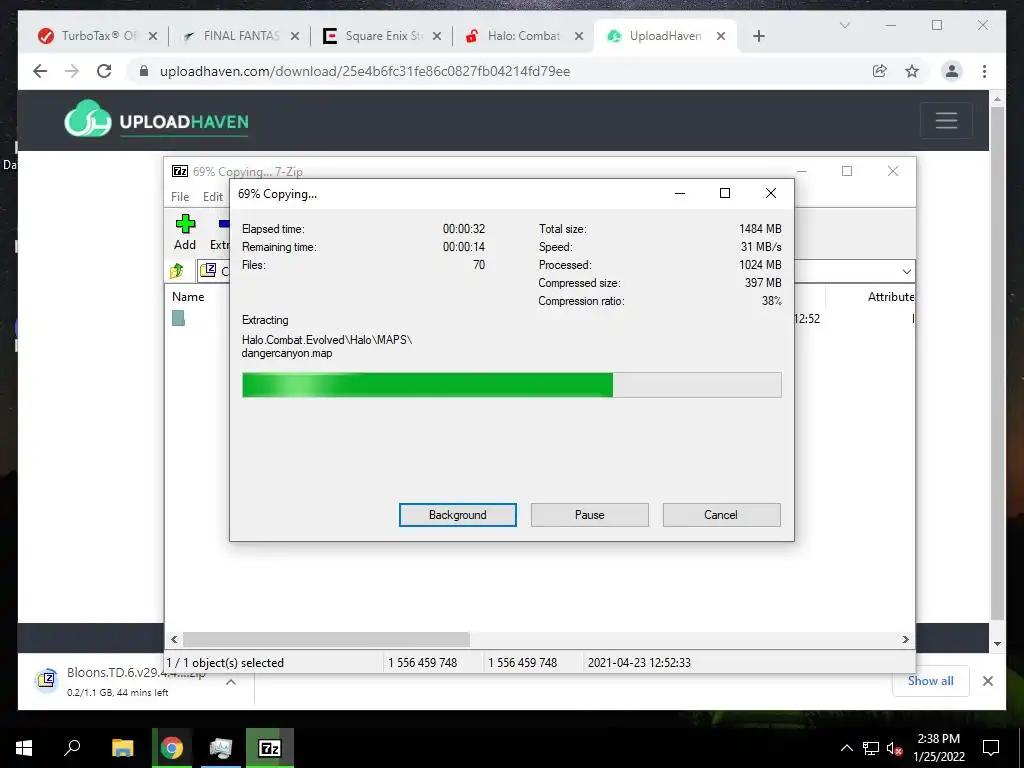Screen dimensions: 1024x768
Task: Open Windows taskbar search
Action: 72,748
